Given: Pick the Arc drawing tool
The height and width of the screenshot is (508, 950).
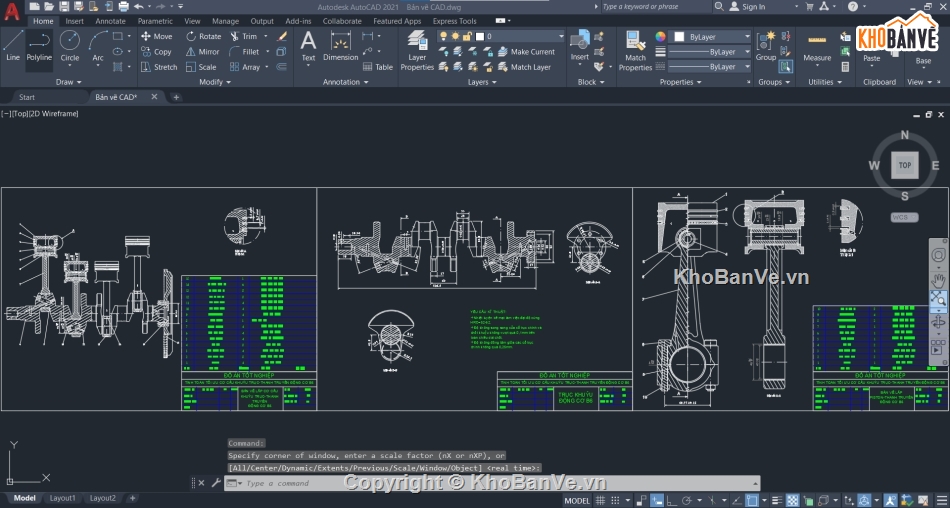Looking at the screenshot, I should 98,46.
